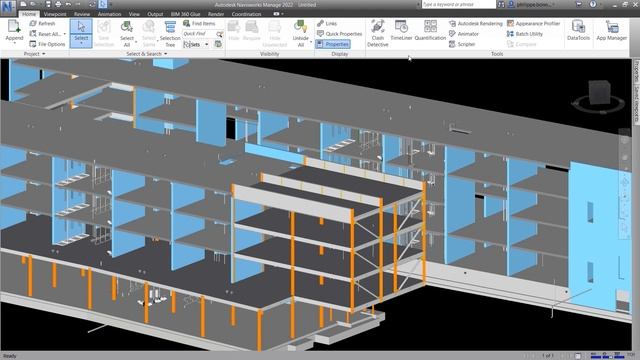Click the Select Same icon
Screen dimensions: 640x360
tap(149, 27)
